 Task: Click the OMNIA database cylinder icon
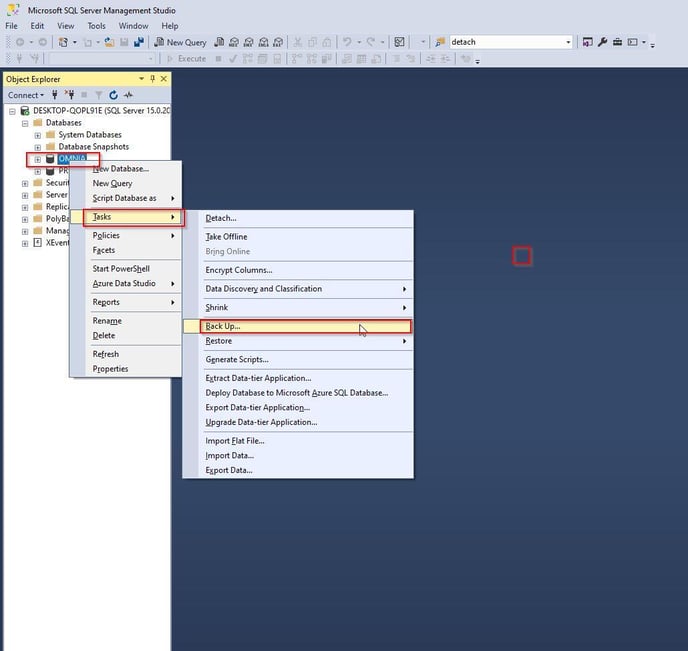[50, 159]
